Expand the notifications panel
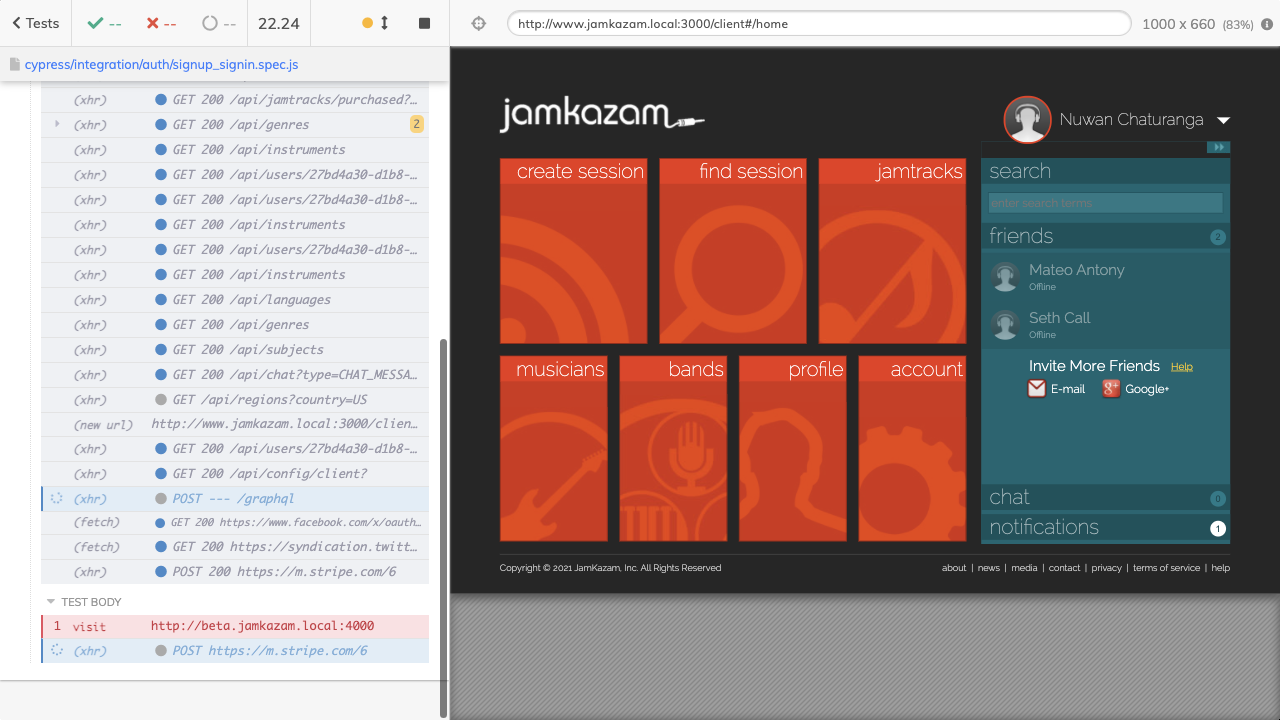The height and width of the screenshot is (720, 1280). [x=1105, y=527]
